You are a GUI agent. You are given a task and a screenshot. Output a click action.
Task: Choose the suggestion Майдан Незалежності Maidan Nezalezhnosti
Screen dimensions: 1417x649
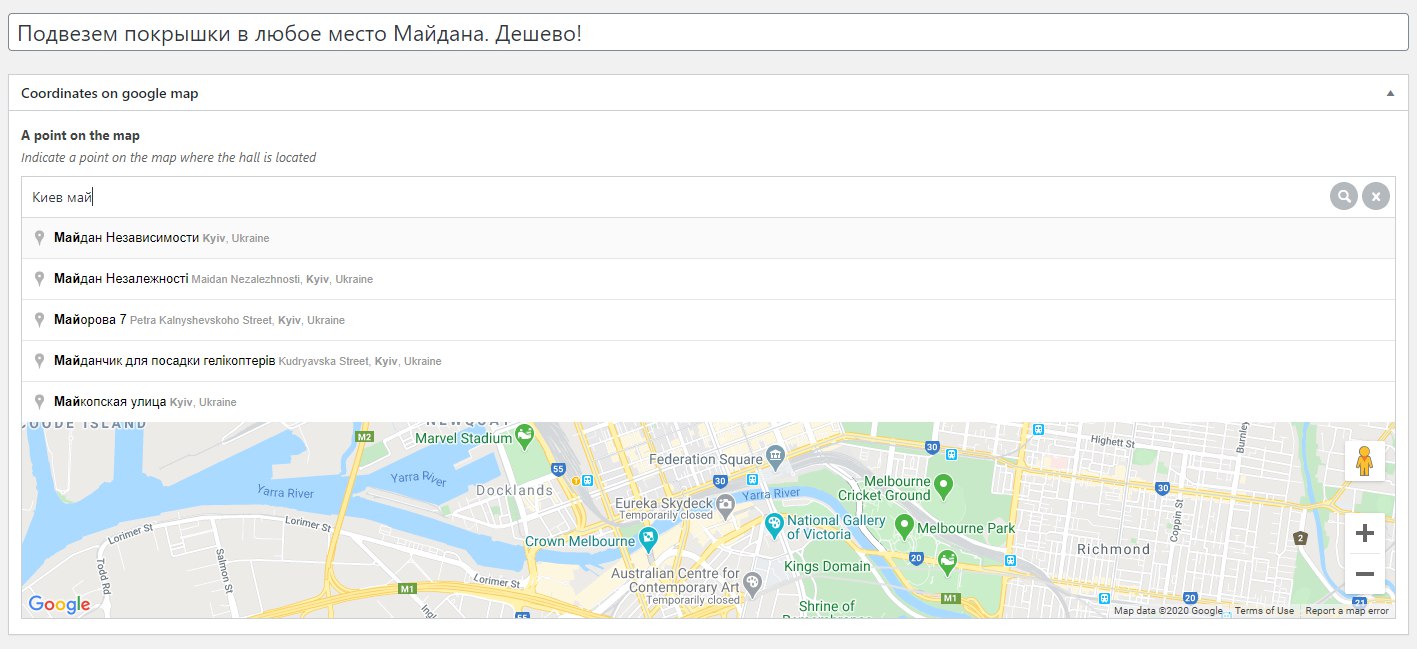tap(708, 279)
